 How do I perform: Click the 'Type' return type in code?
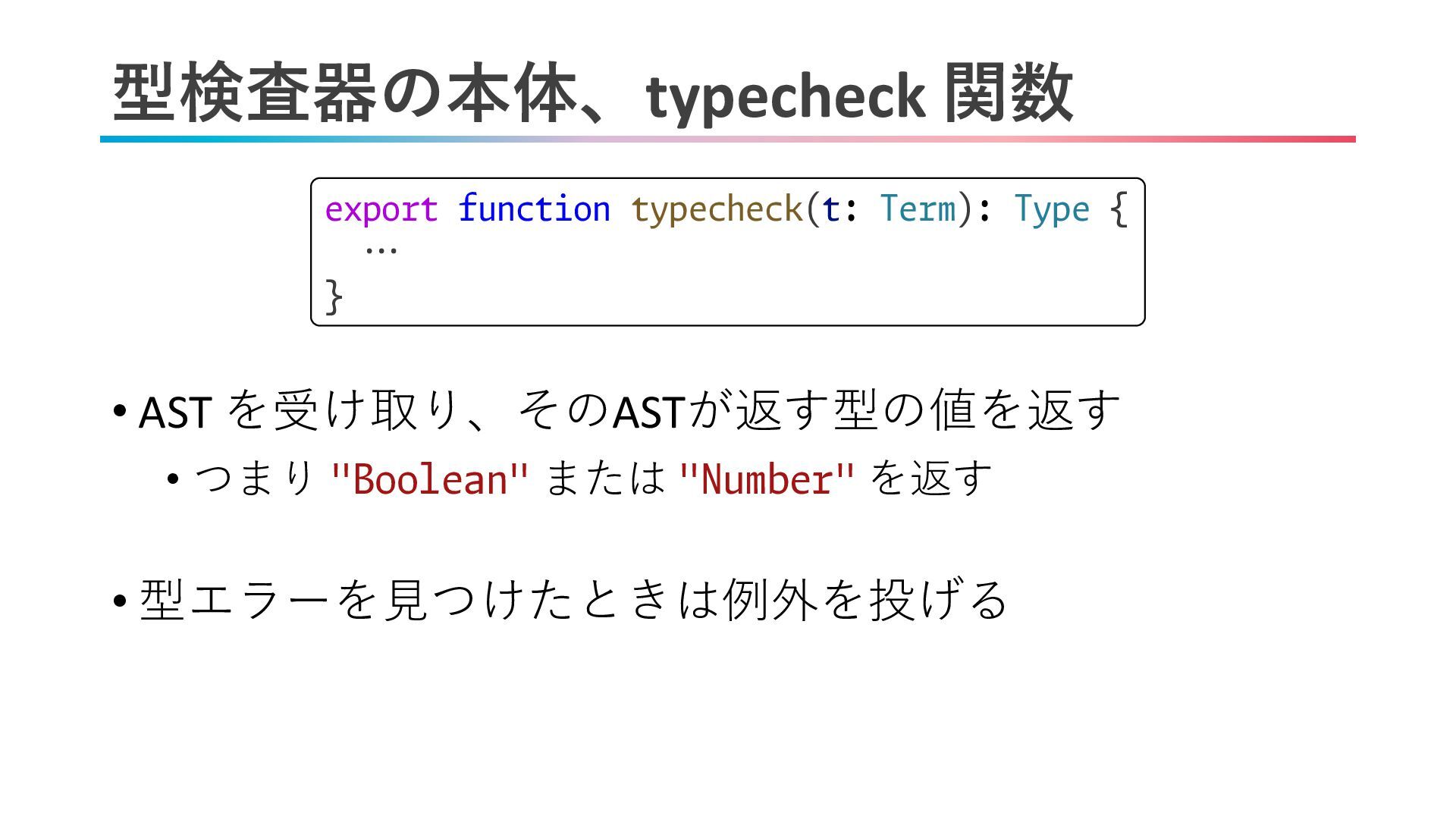click(1052, 209)
